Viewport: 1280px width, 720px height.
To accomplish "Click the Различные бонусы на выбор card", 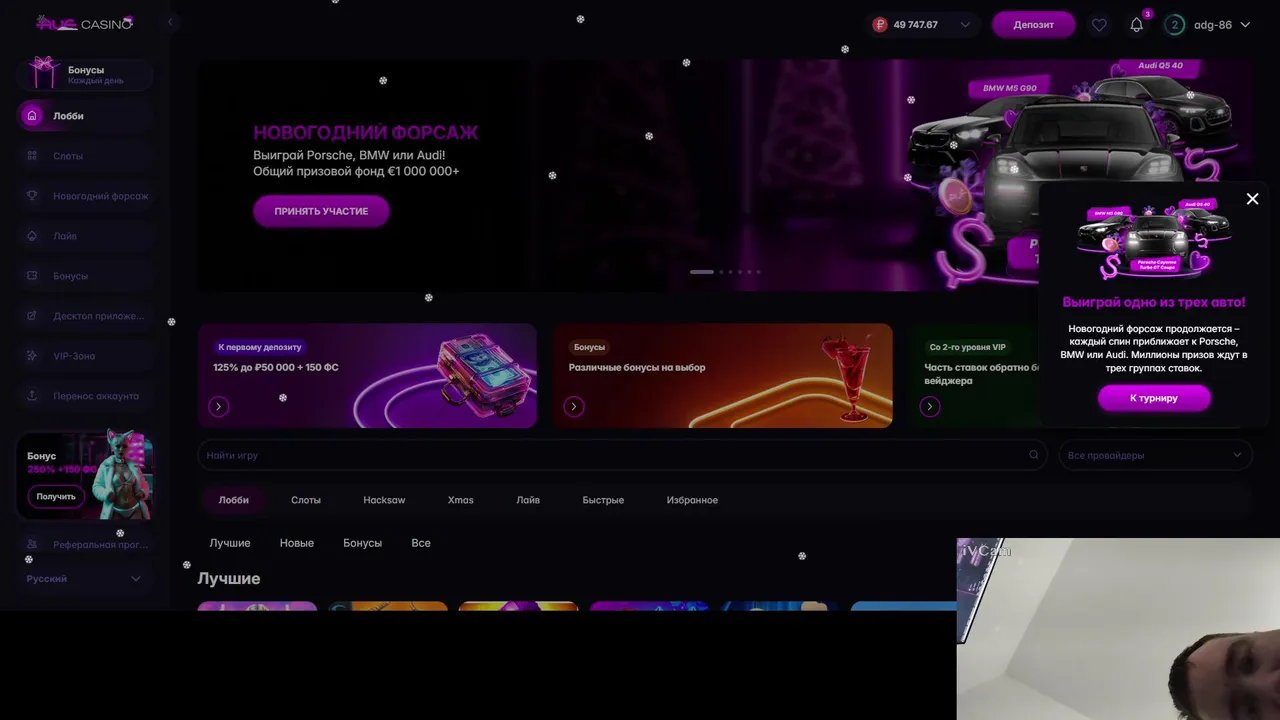I will (x=723, y=375).
